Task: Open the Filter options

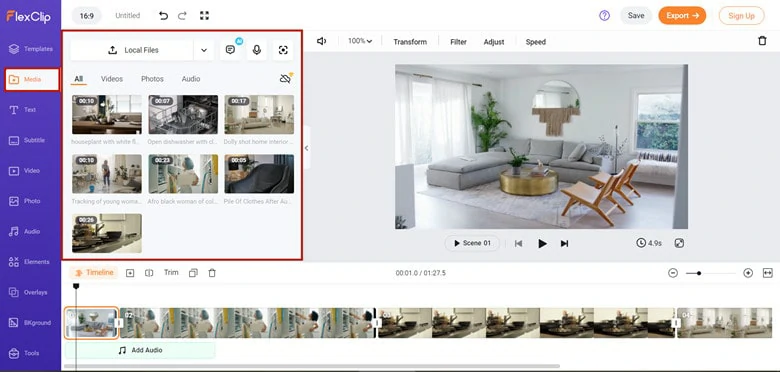Action: pos(458,42)
